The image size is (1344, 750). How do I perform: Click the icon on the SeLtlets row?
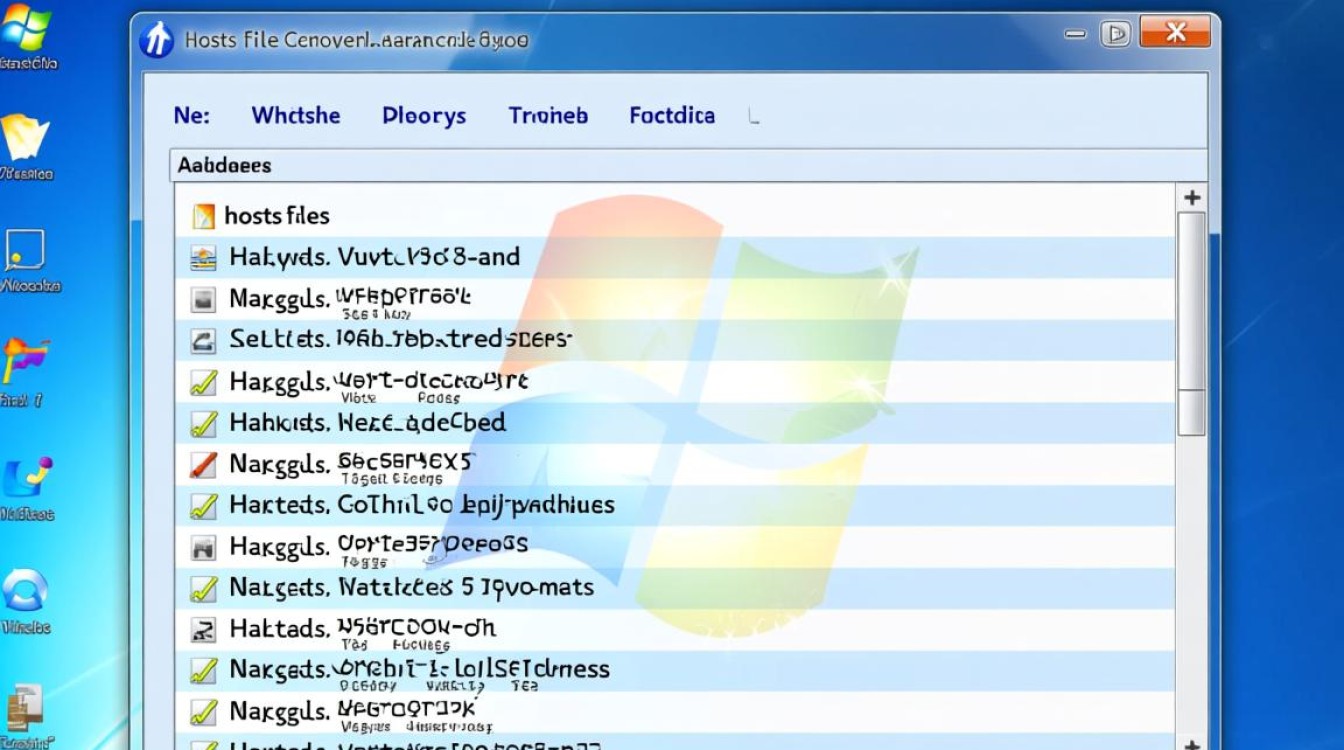(x=203, y=341)
